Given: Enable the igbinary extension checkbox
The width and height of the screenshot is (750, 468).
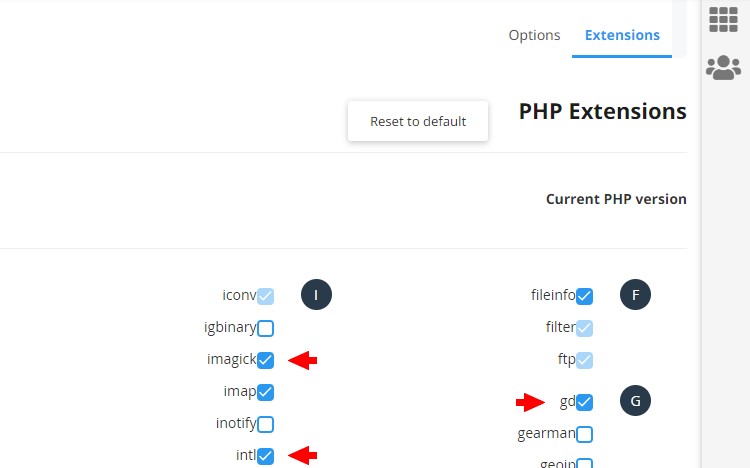Looking at the screenshot, I should click(265, 328).
